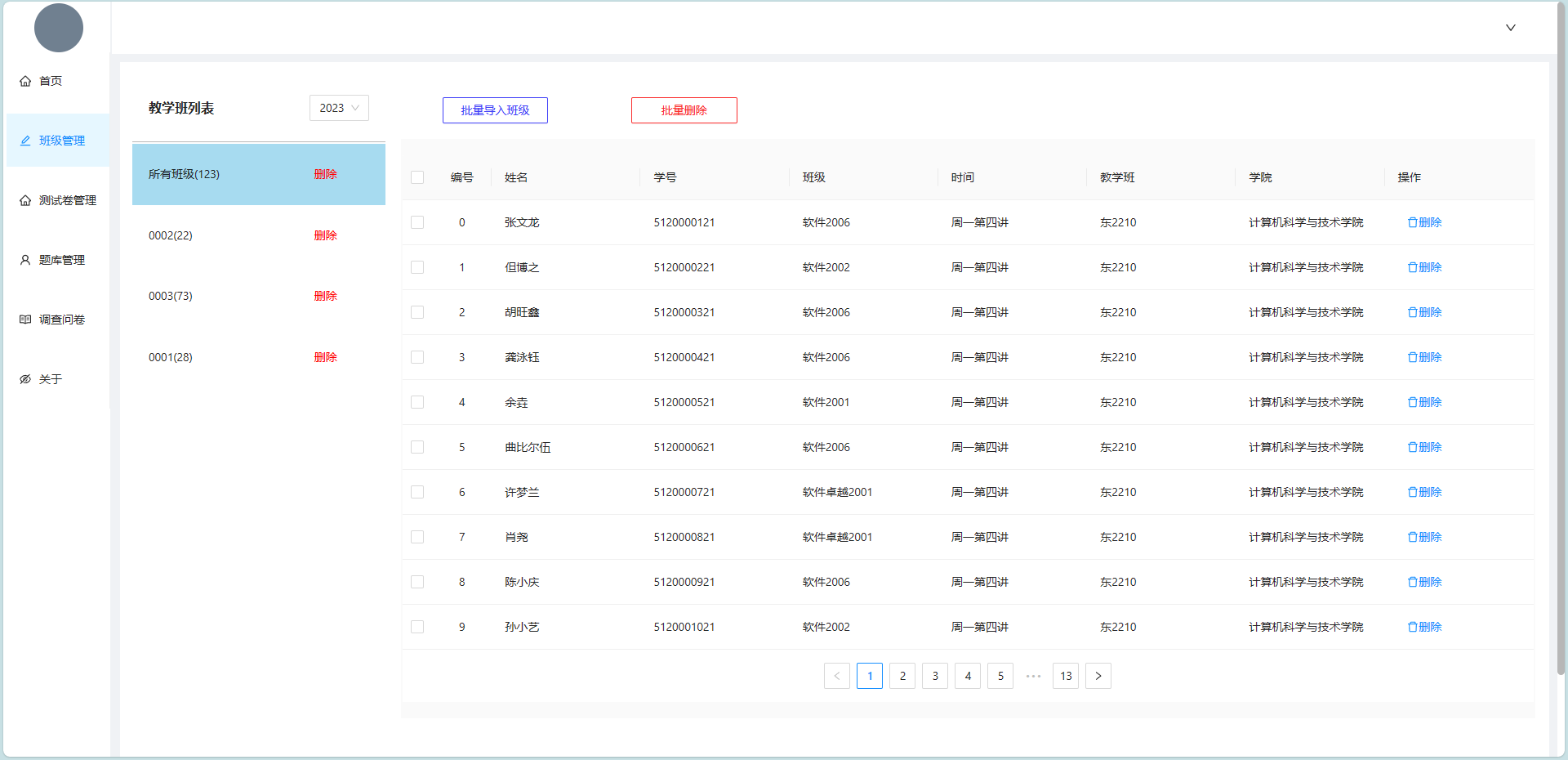Check the box for 孙小艺
Viewport: 1568px width, 760px height.
[417, 627]
